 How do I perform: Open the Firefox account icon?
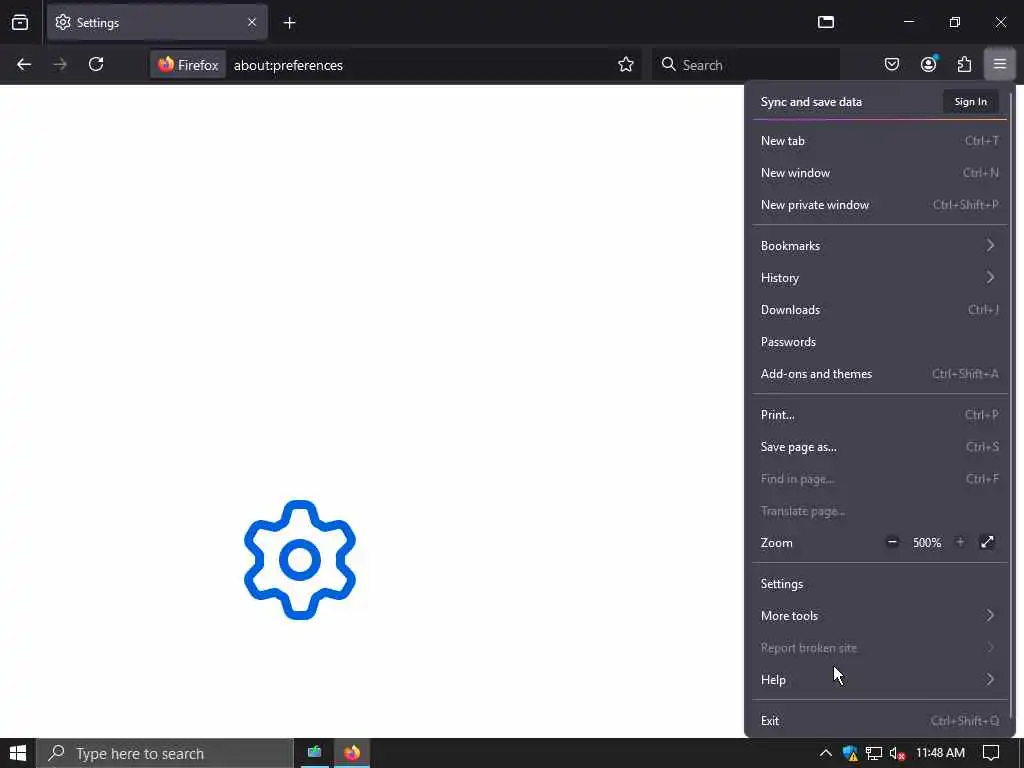coord(928,64)
